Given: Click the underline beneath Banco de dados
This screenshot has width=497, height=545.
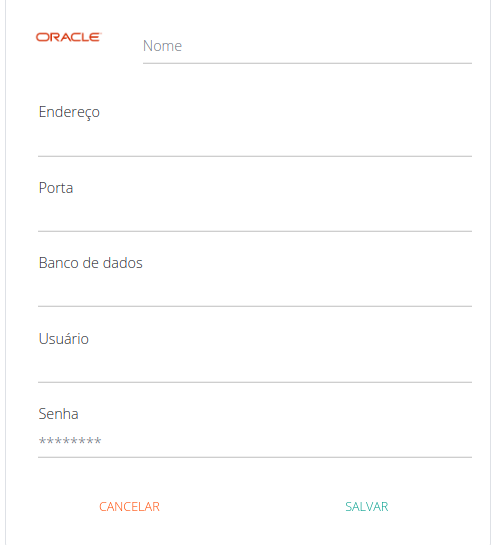Looking at the screenshot, I should click(255, 306).
